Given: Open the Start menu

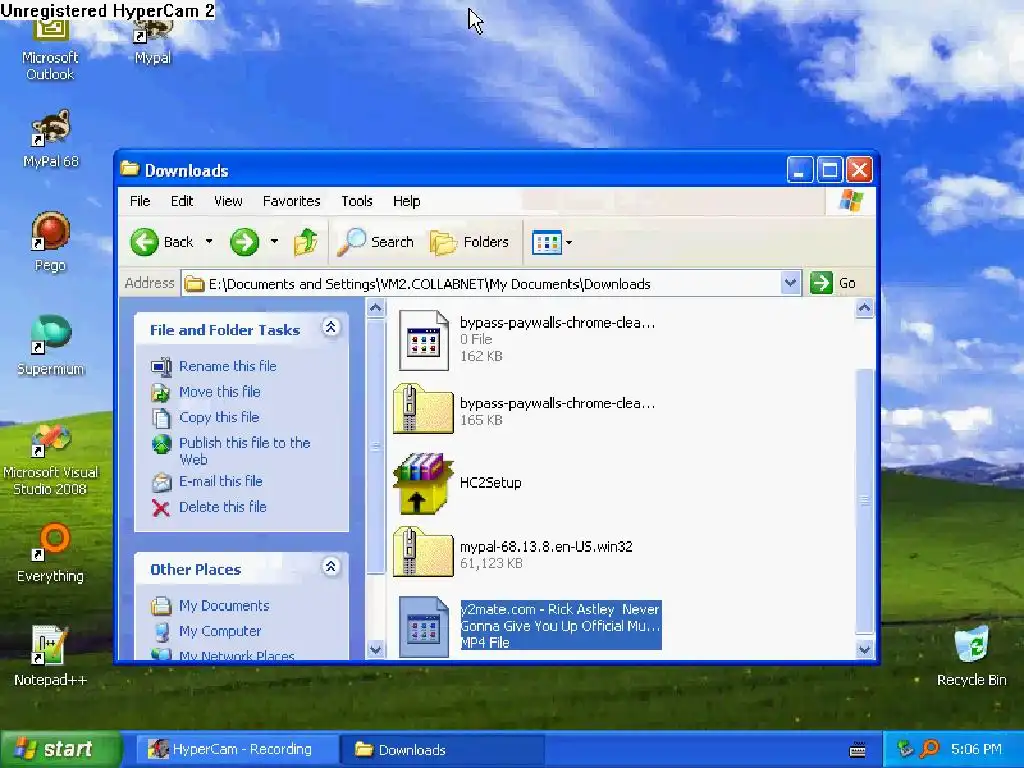Looking at the screenshot, I should 60,748.
